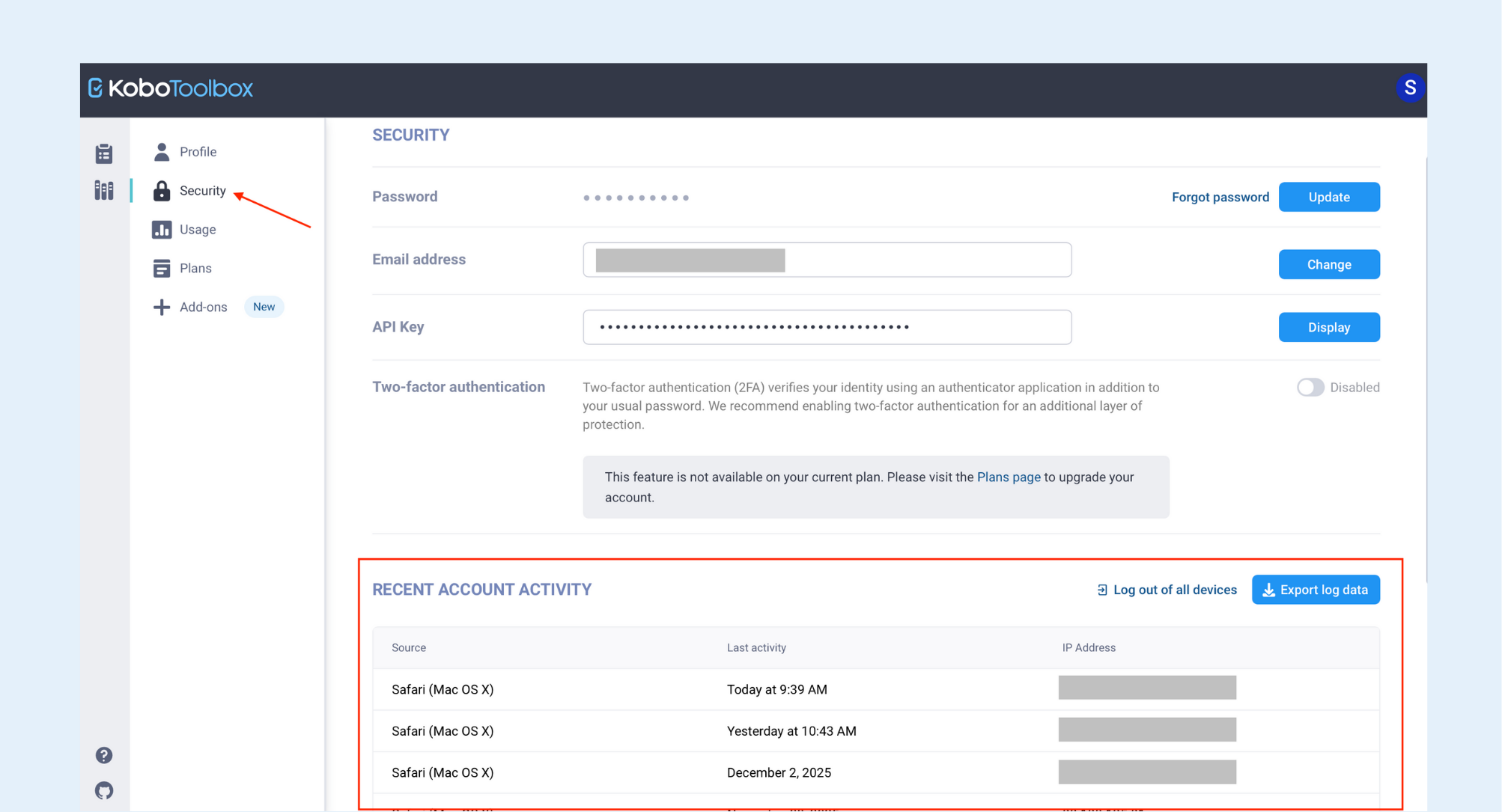Open the Profile settings page
Viewport: 1502px width, 812px height.
click(x=198, y=152)
